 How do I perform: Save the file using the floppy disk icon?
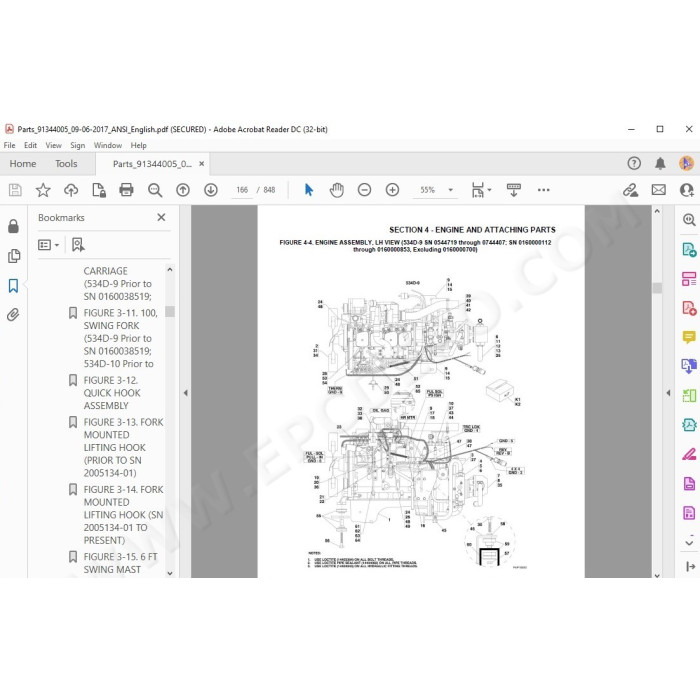[15, 190]
